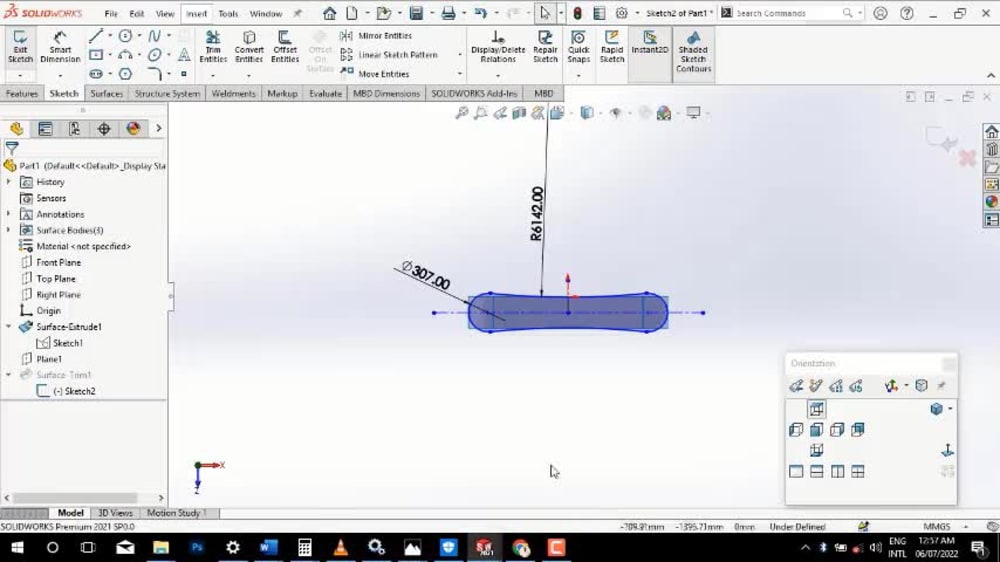Switch to 3D Views tab
This screenshot has height=562, width=1000.
(115, 513)
